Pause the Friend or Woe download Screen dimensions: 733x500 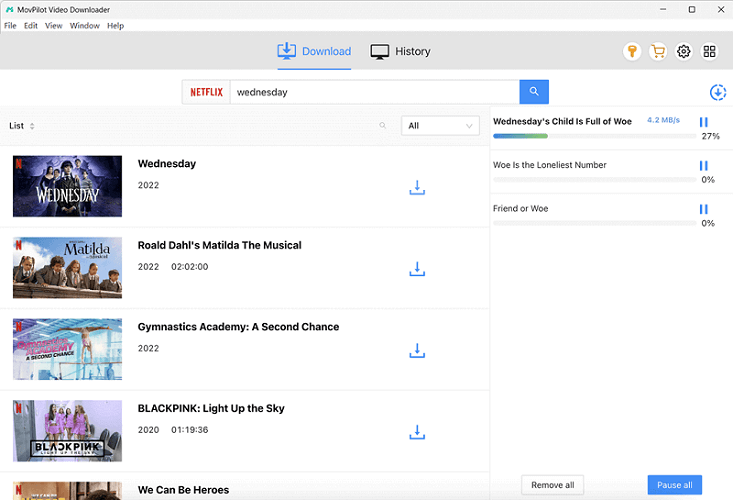coord(704,209)
